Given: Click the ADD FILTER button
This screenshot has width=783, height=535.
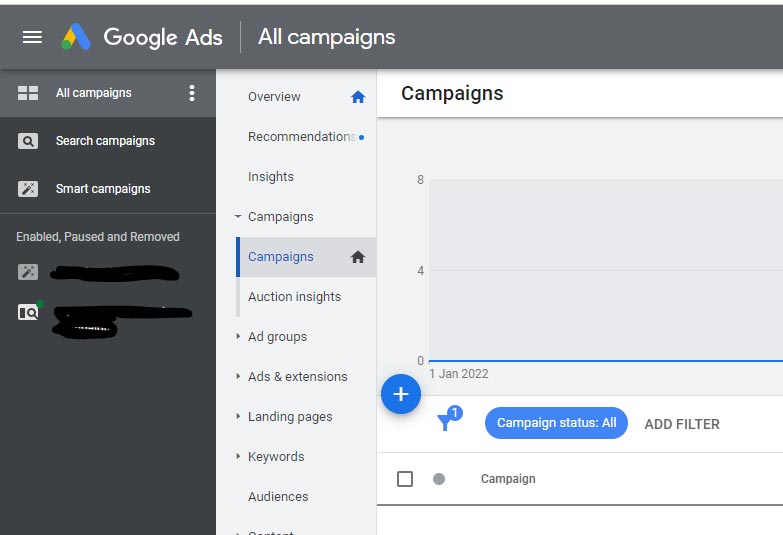Looking at the screenshot, I should tap(682, 424).
